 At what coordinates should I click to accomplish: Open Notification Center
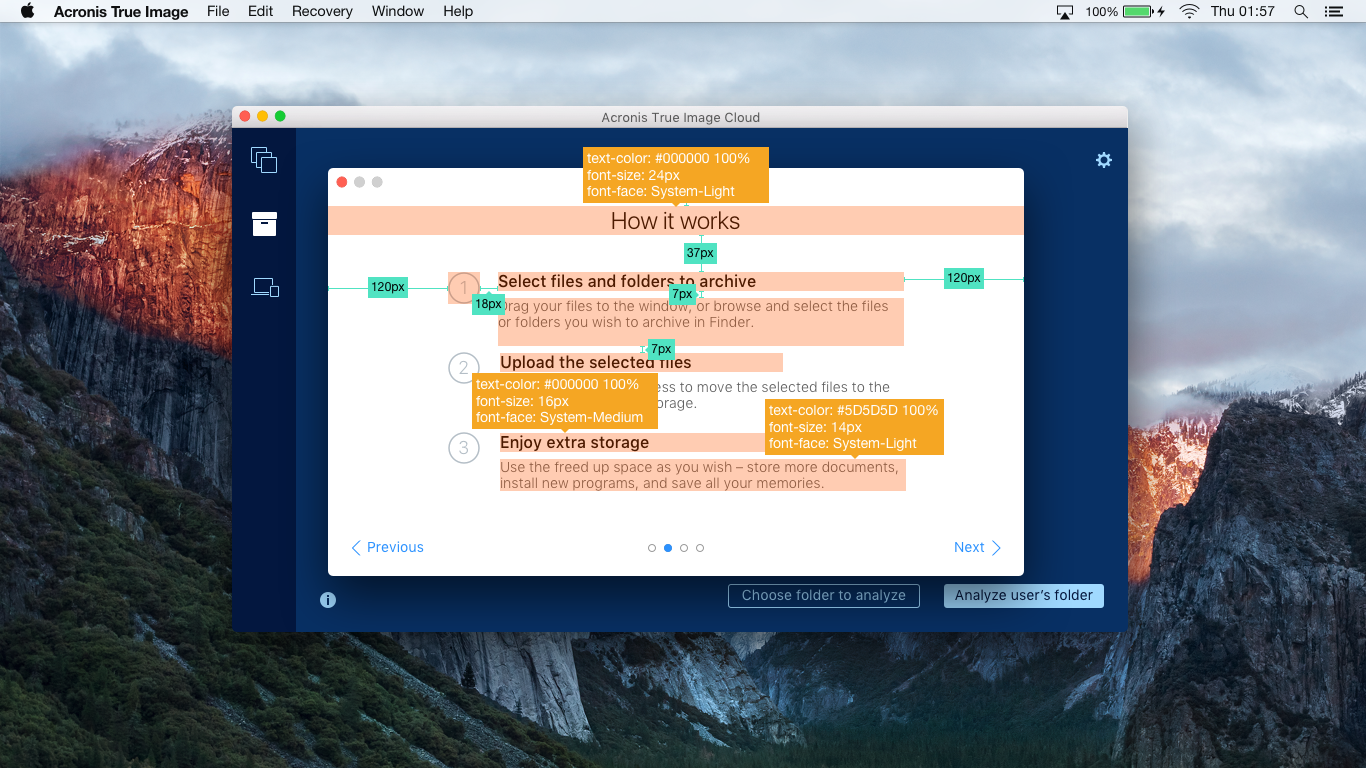click(x=1333, y=11)
